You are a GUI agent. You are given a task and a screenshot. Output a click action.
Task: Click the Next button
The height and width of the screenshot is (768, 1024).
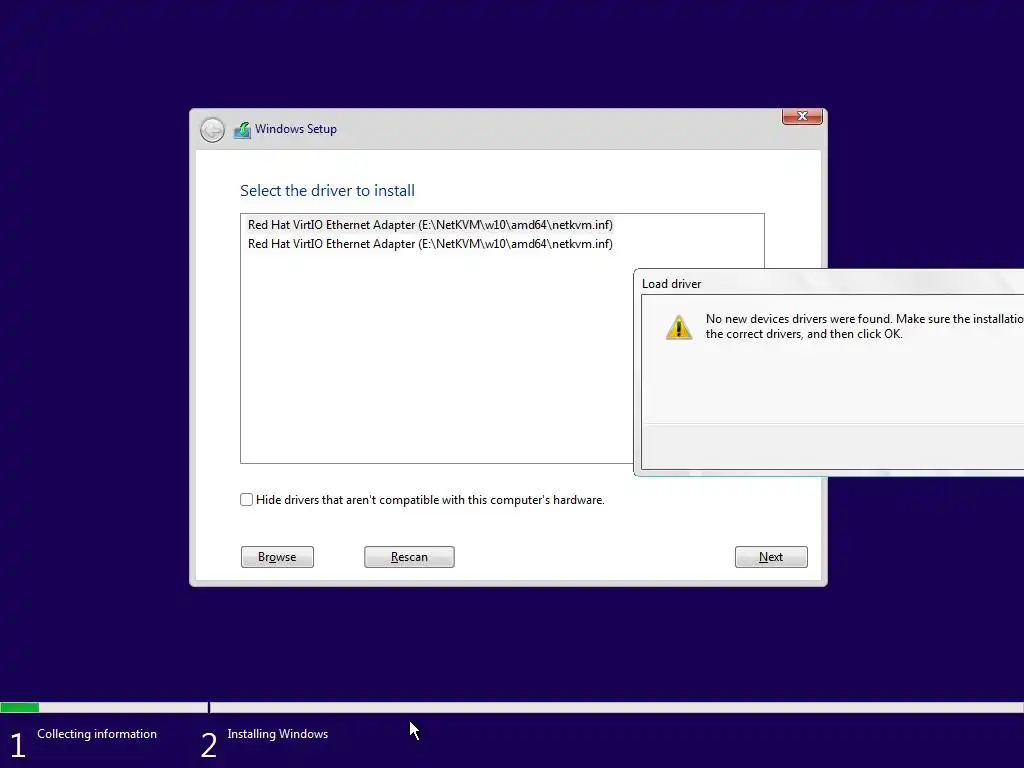click(x=771, y=557)
